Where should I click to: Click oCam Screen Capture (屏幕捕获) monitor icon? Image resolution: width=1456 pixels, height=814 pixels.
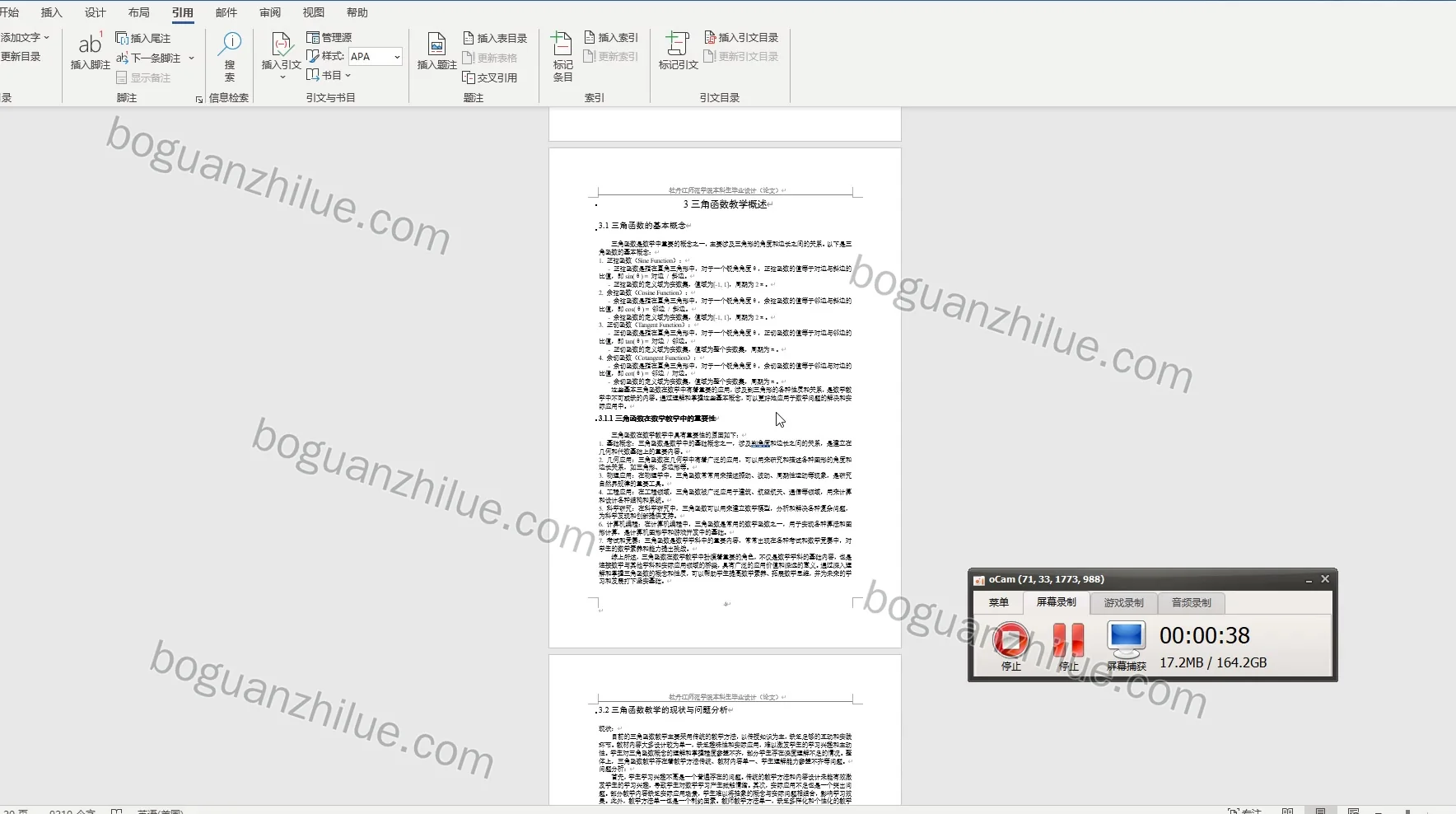[1126, 639]
